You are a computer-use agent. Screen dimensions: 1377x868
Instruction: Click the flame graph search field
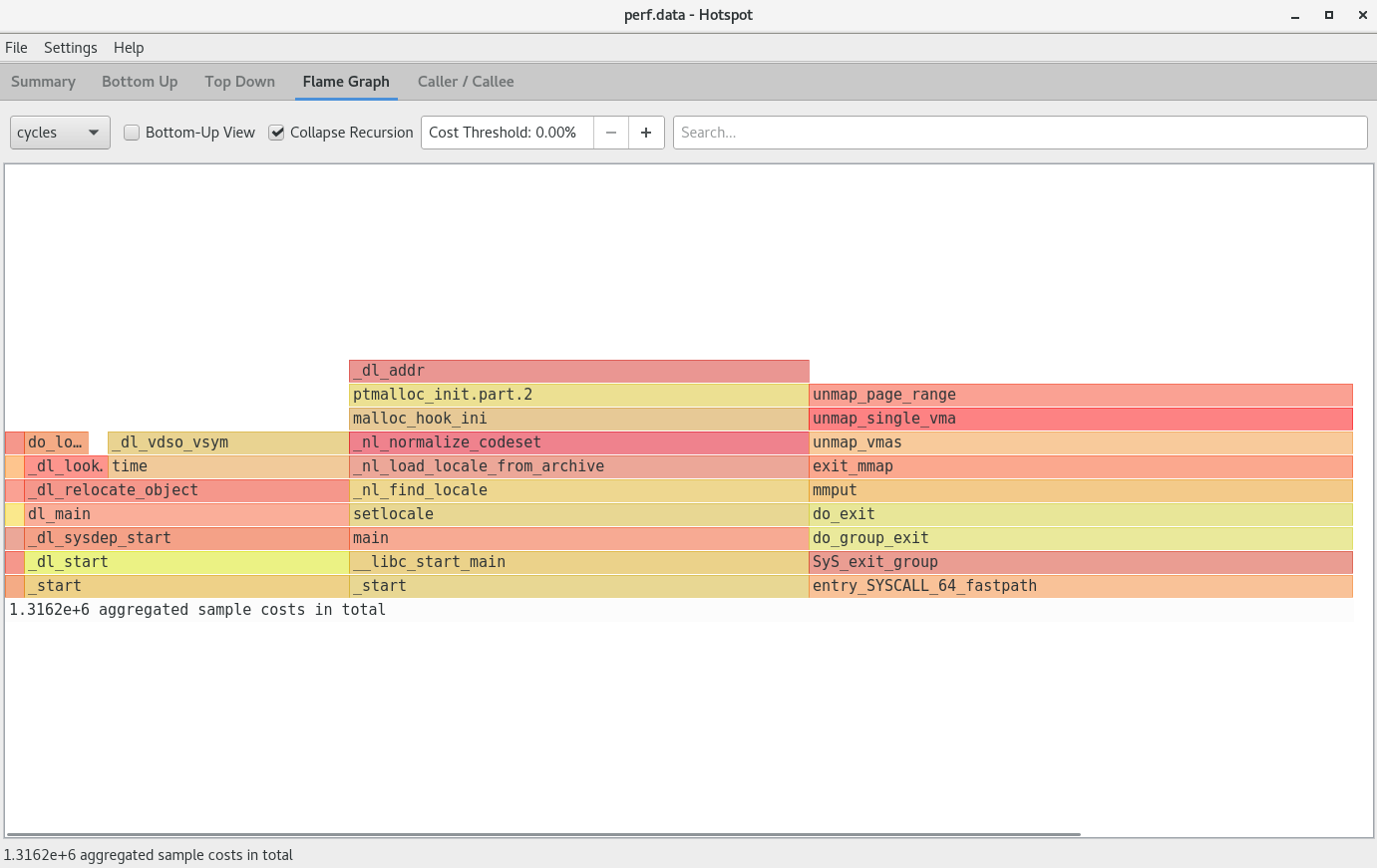pyautogui.click(x=1019, y=133)
